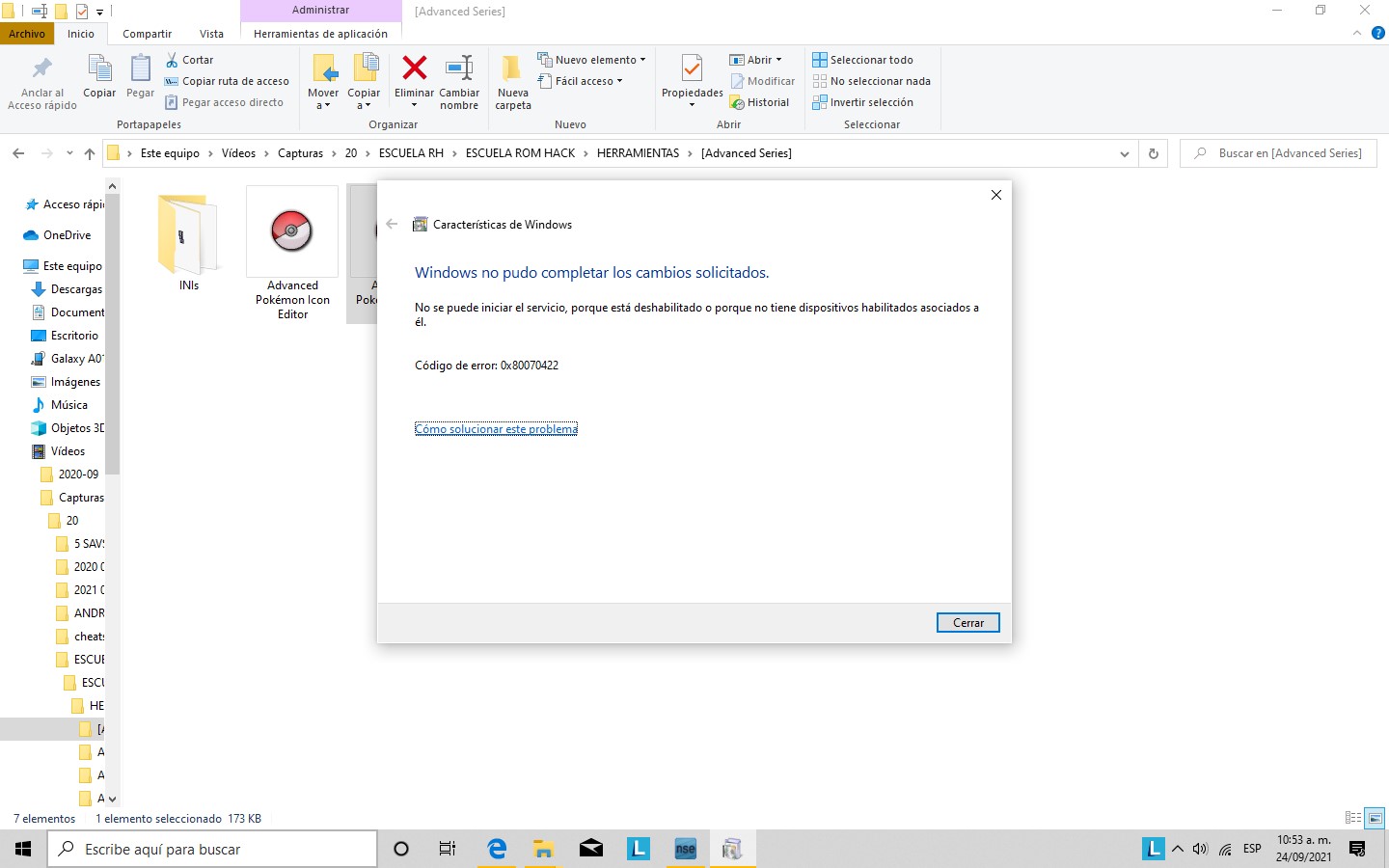1389x868 pixels.
Task: Open Microsoft Edge from the taskbar
Action: click(x=497, y=849)
